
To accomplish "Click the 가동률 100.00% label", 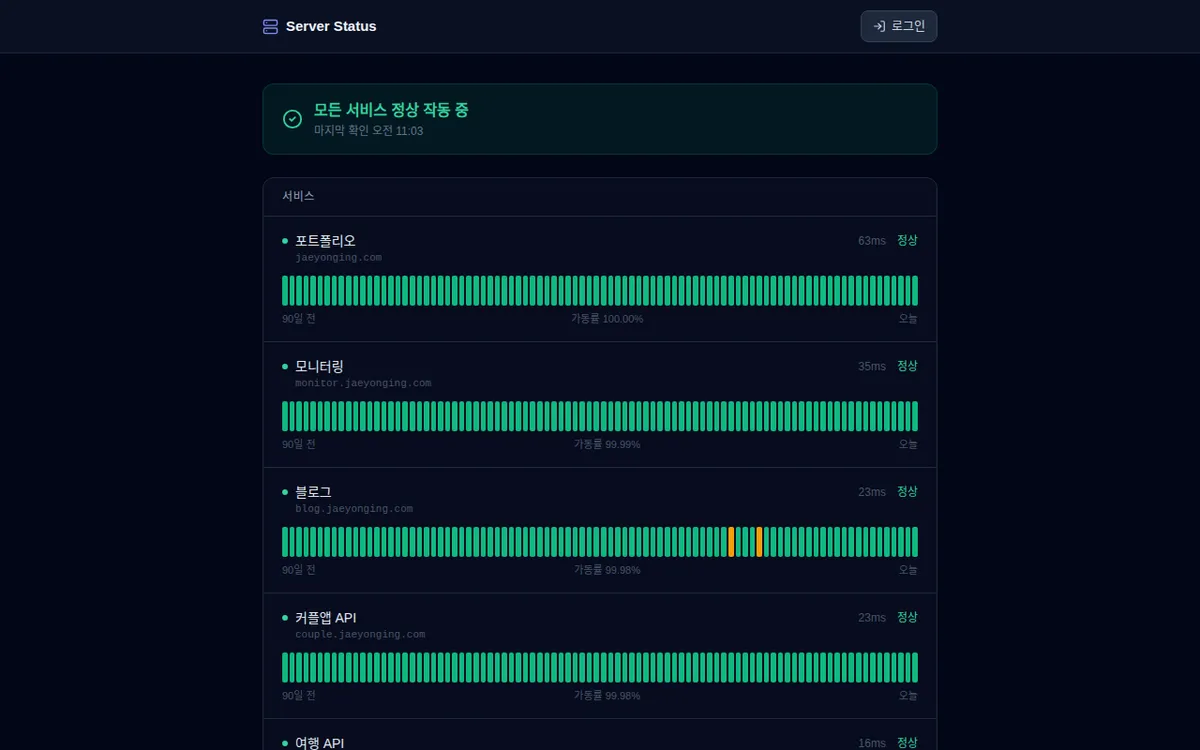I will [x=607, y=319].
